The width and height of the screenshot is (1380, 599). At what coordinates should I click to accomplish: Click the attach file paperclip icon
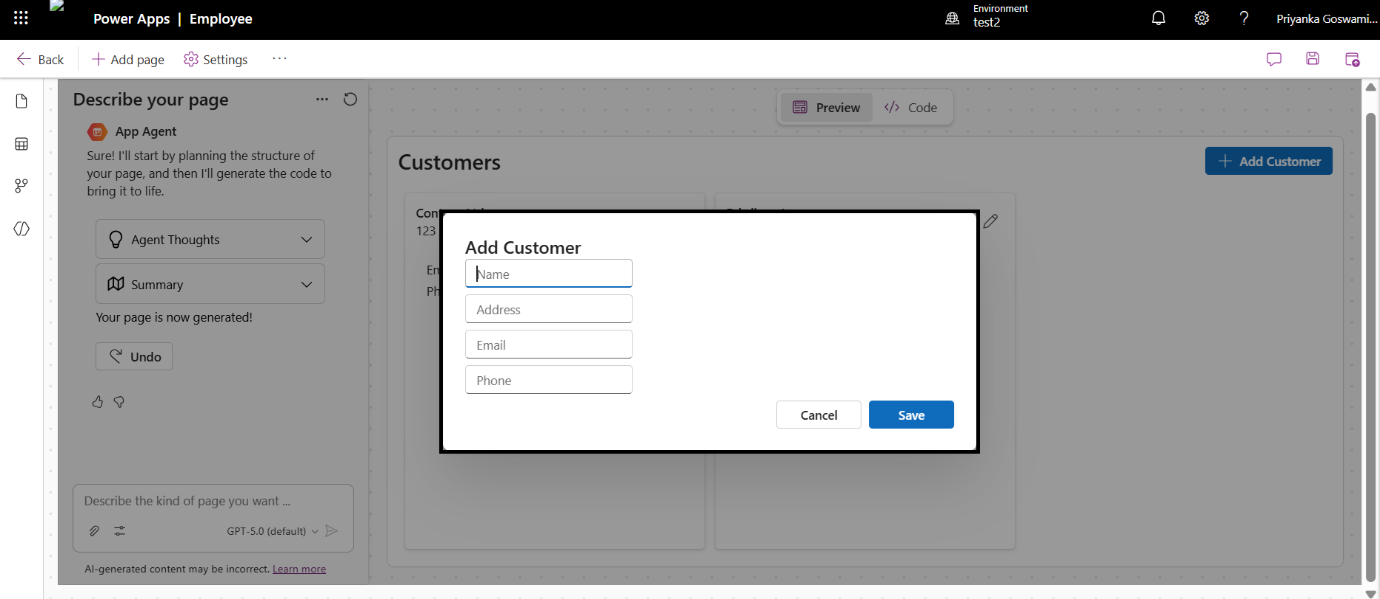point(93,531)
